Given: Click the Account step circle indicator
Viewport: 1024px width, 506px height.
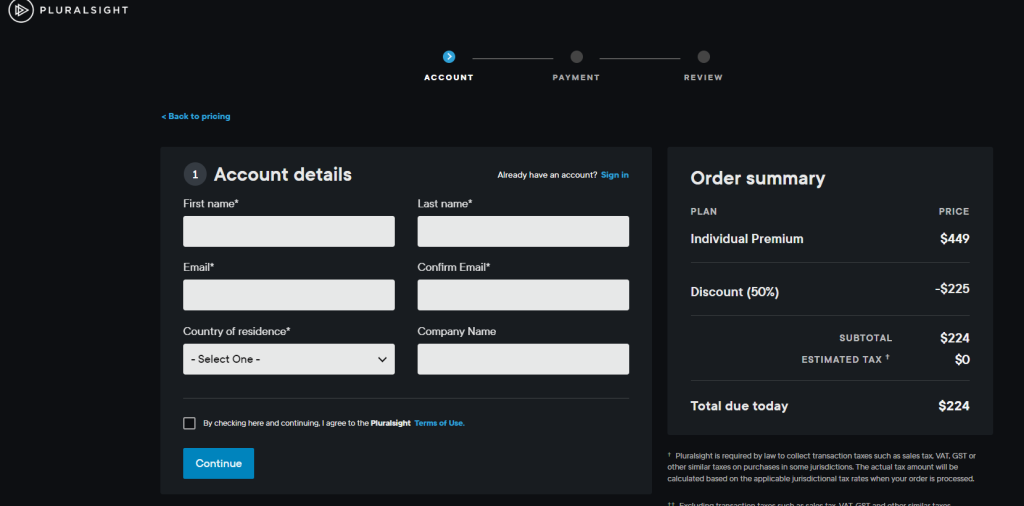Looking at the screenshot, I should coord(449,57).
